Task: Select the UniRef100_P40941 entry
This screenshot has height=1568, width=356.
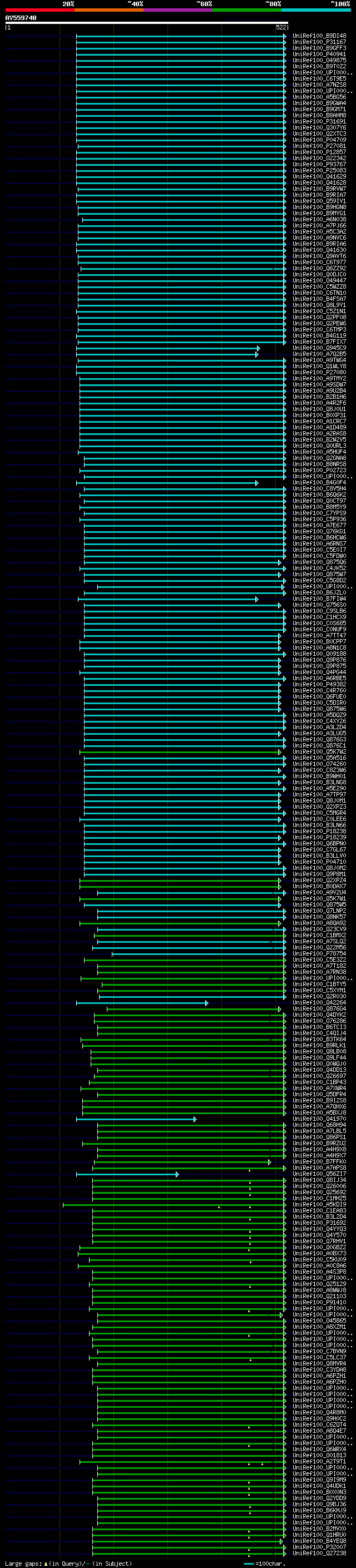Action: click(319, 54)
